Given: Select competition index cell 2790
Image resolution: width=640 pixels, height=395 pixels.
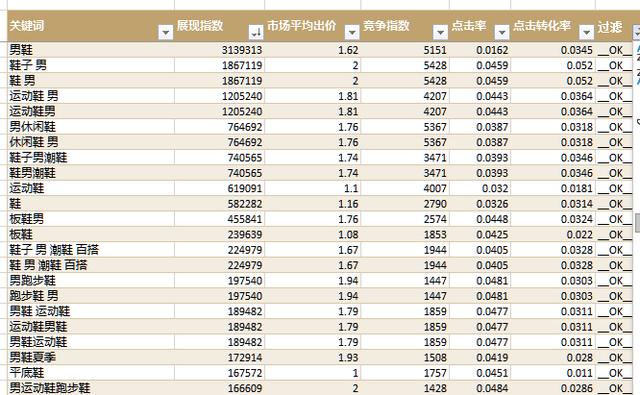Looking at the screenshot, I should click(405, 203).
